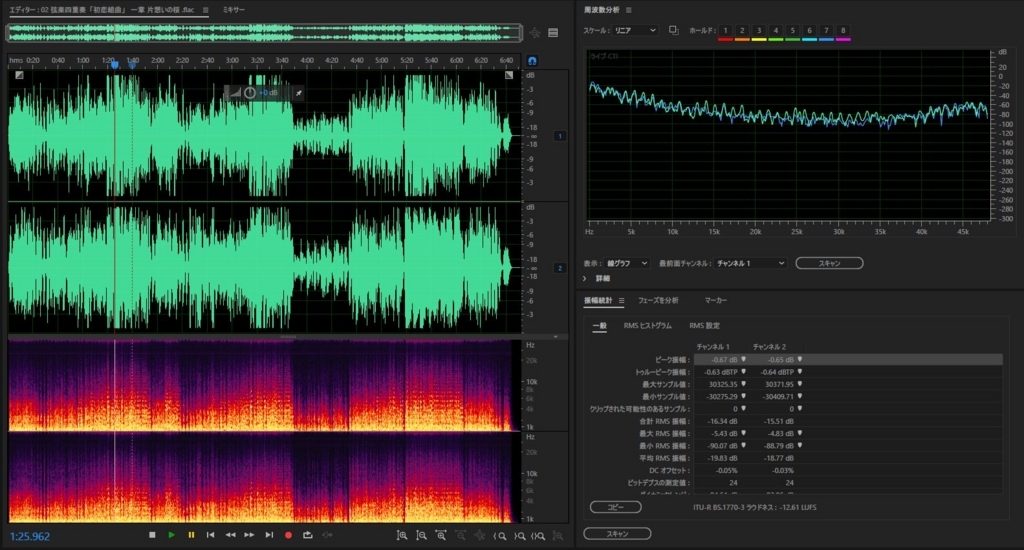Open the 最前面チャンネル dropdown

pyautogui.click(x=750, y=263)
